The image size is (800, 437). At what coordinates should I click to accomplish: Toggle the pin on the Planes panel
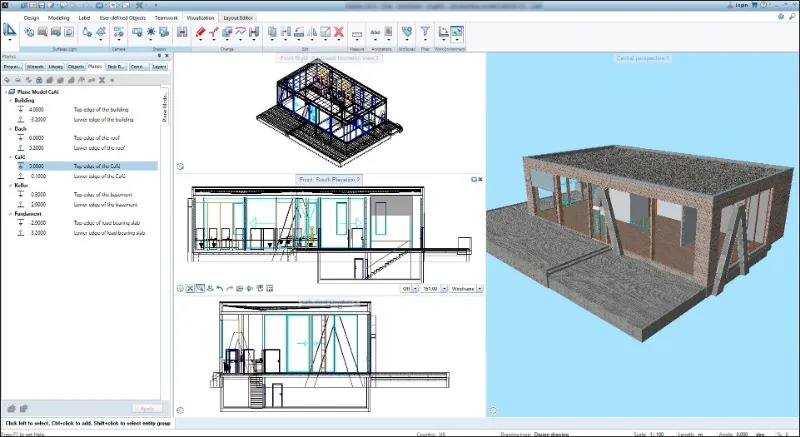[159, 56]
